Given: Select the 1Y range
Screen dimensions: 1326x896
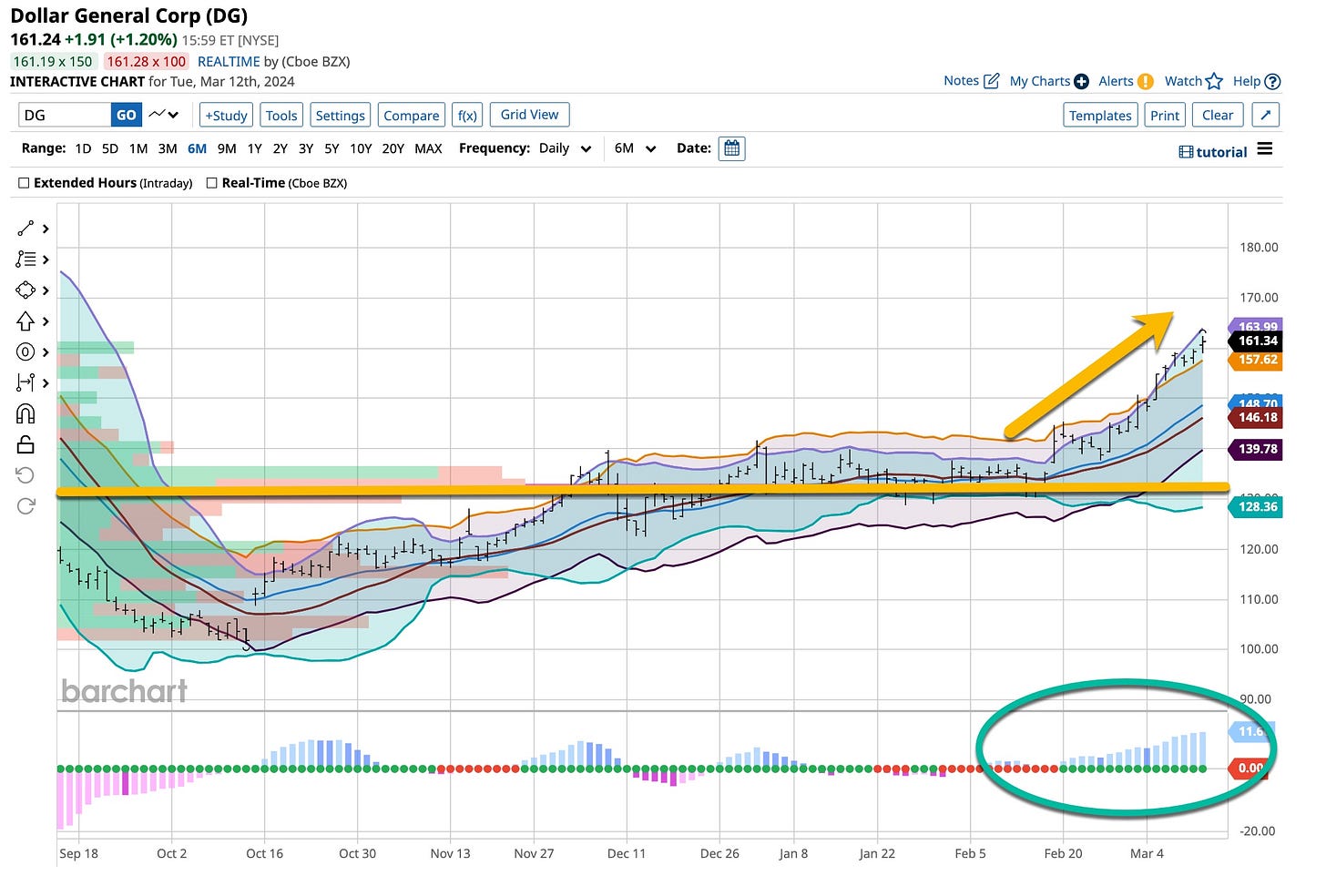Looking at the screenshot, I should (x=254, y=148).
